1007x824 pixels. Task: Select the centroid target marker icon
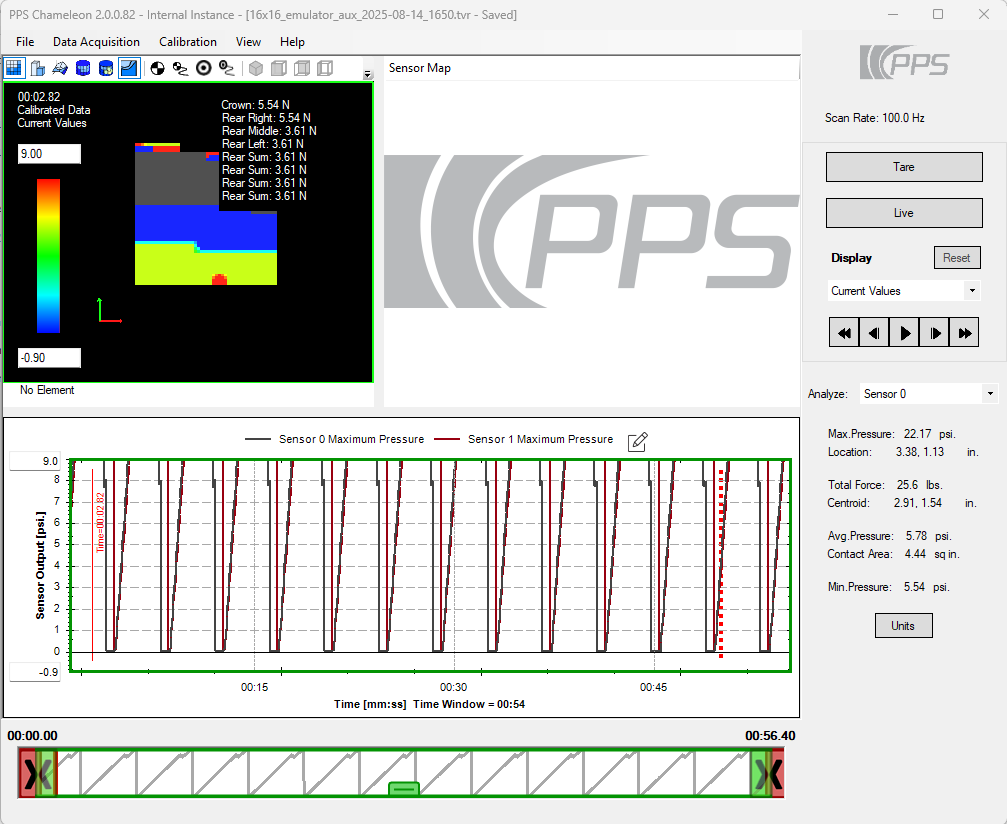204,68
